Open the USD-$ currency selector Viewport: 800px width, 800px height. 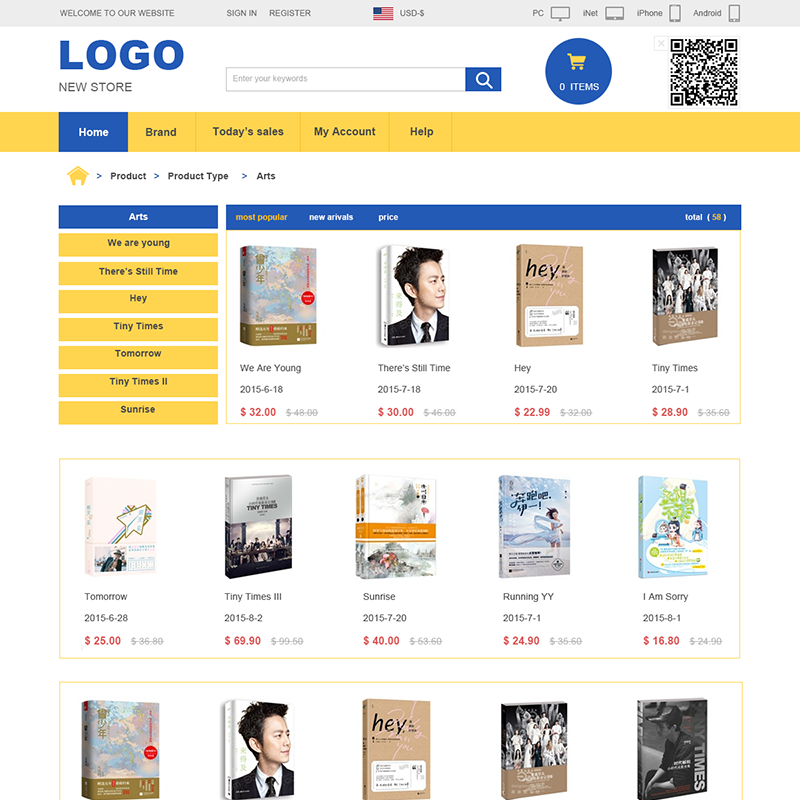pos(412,14)
